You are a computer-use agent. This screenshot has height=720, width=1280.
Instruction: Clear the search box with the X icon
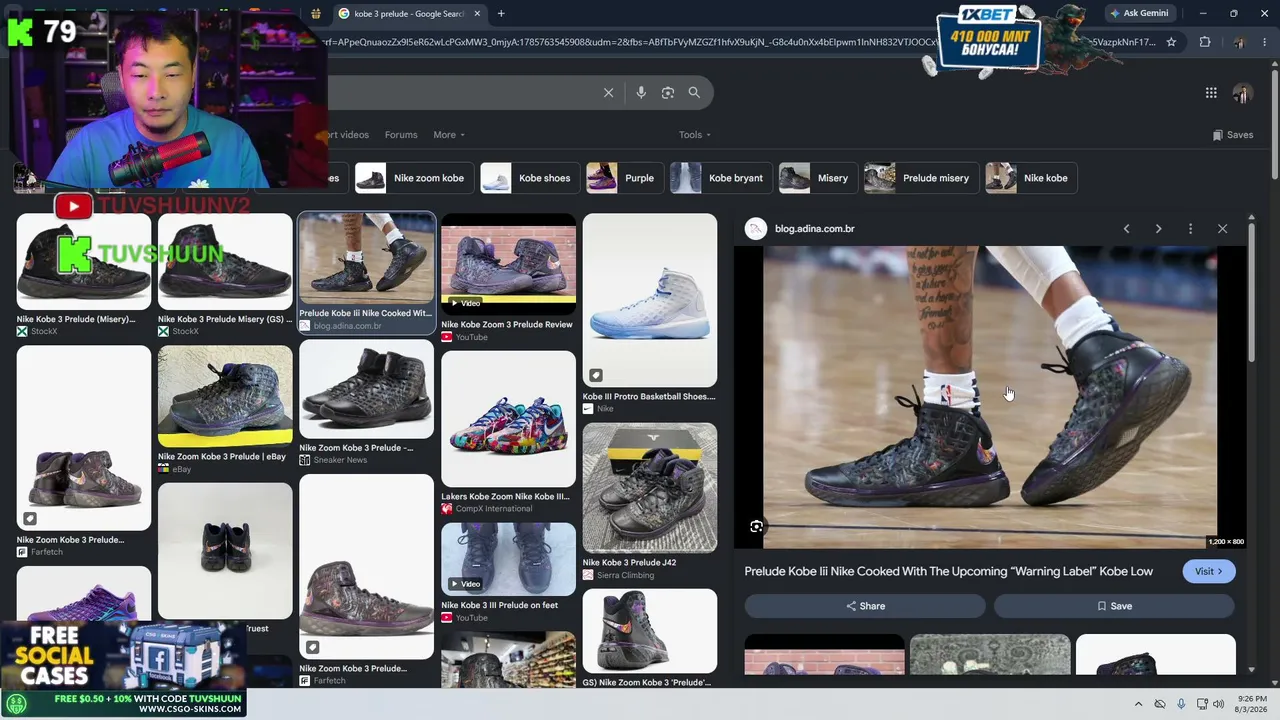point(608,93)
